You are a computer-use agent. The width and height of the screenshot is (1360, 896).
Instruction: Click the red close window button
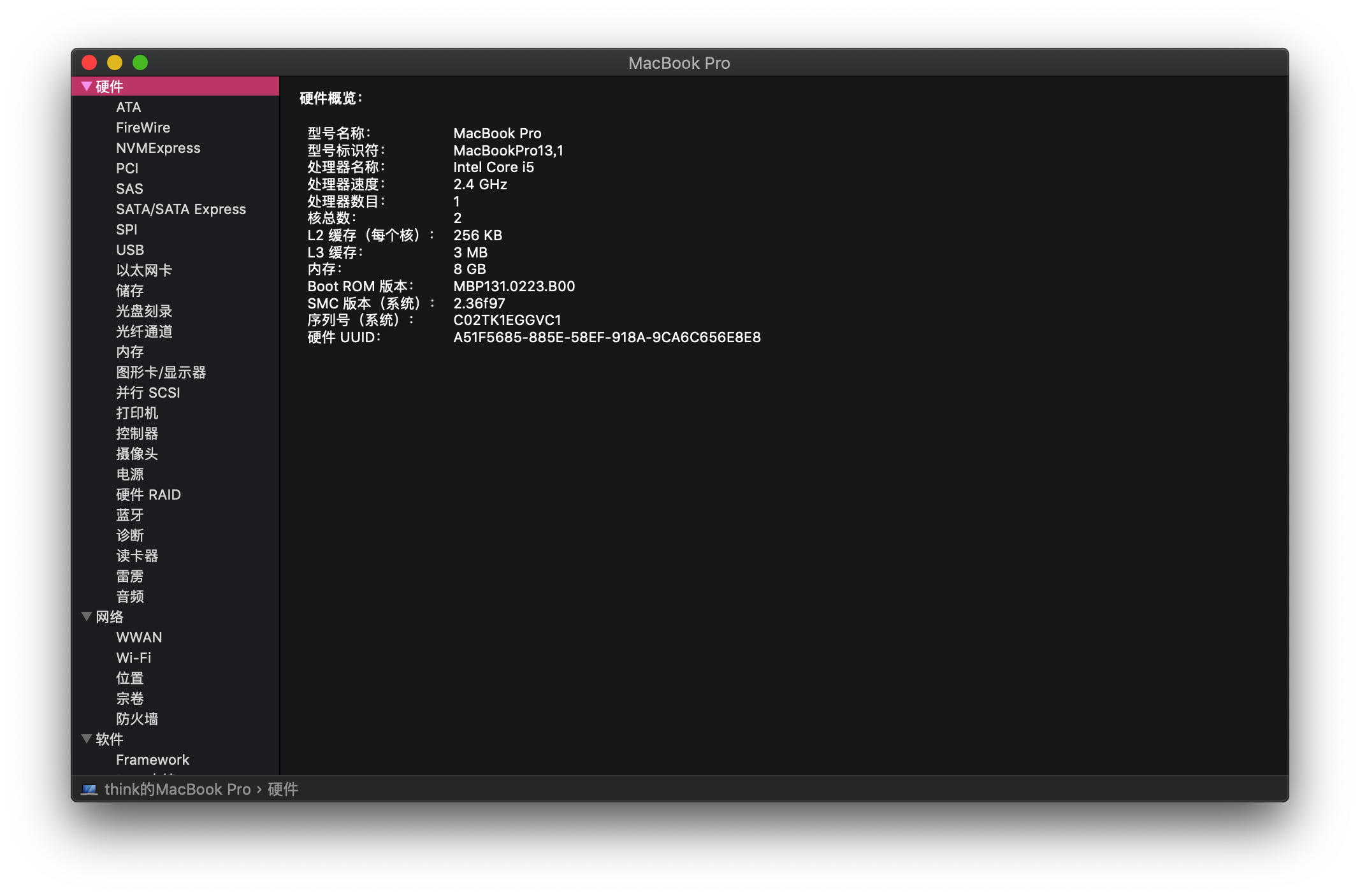point(89,62)
